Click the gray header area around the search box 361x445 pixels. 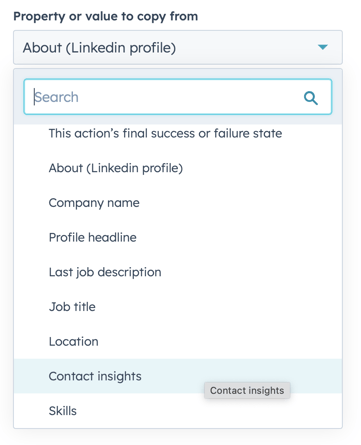coord(178,74)
